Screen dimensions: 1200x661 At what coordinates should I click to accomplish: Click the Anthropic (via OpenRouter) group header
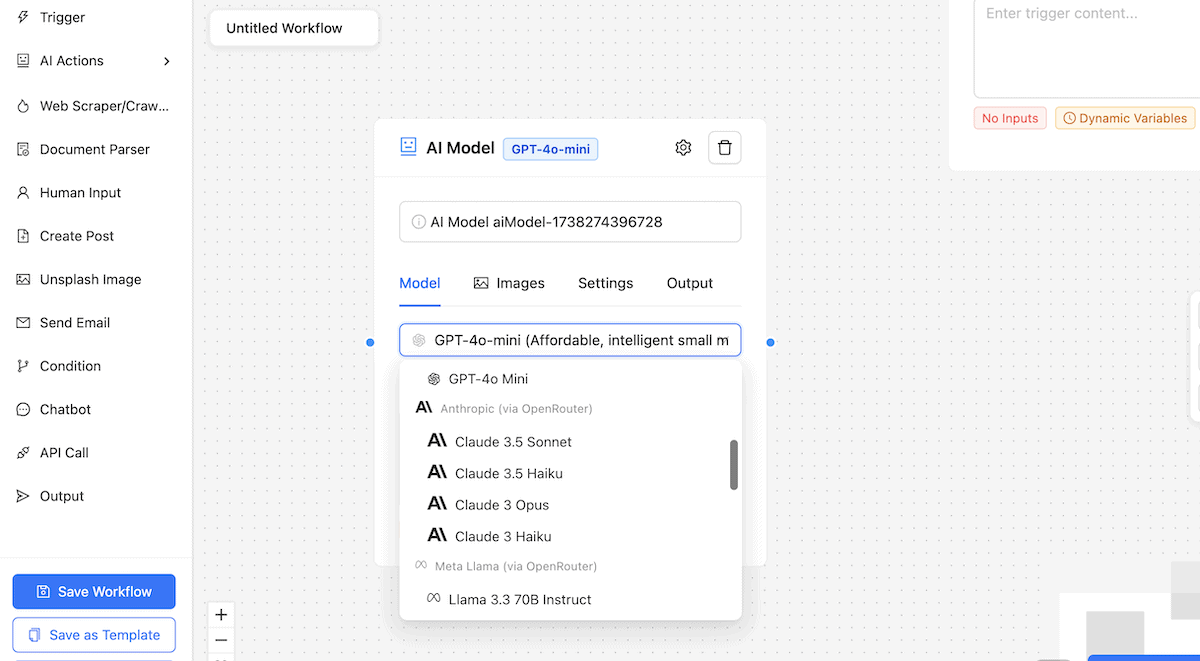[516, 409]
